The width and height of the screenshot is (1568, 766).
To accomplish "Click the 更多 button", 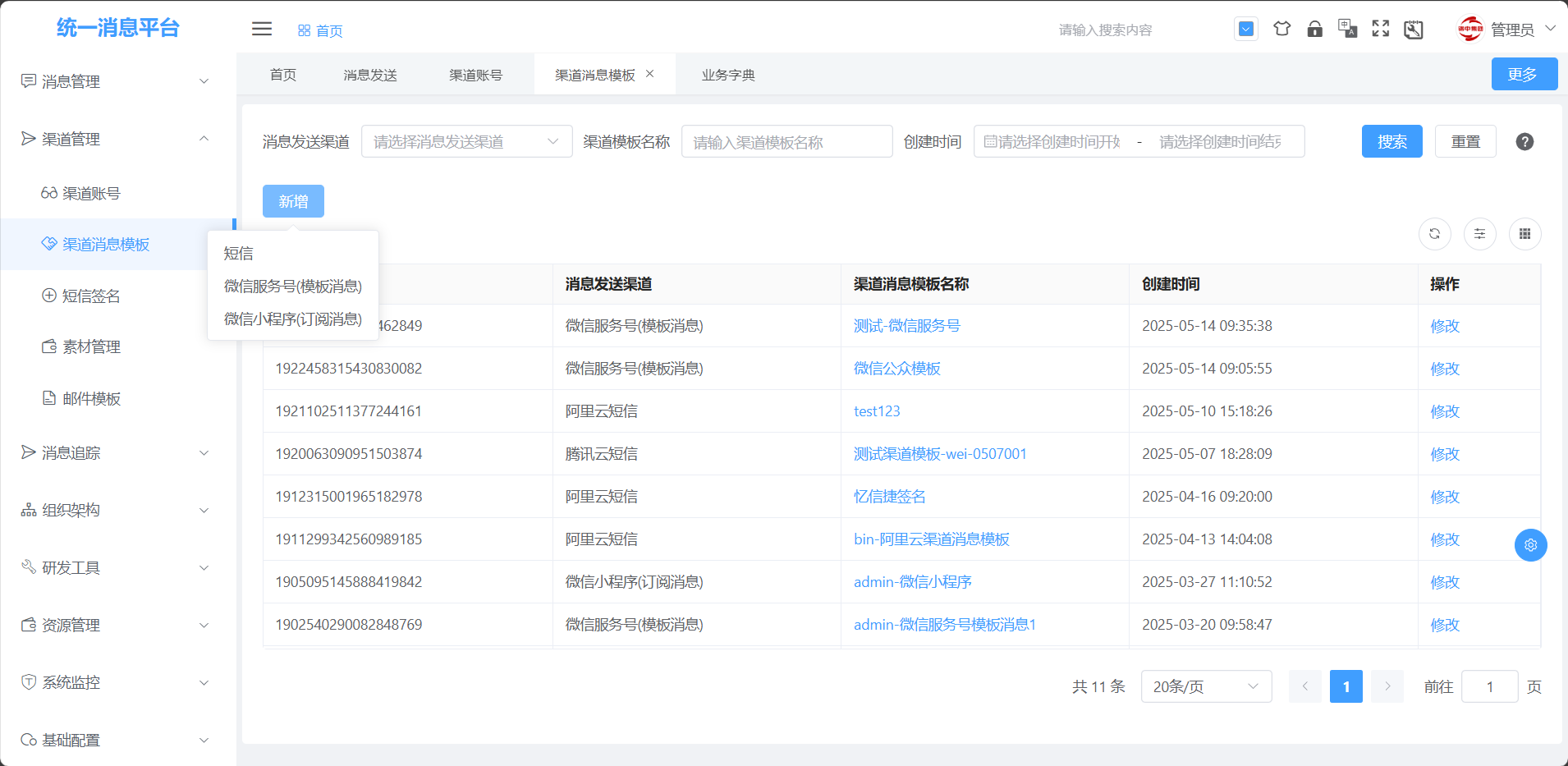I will click(1524, 74).
